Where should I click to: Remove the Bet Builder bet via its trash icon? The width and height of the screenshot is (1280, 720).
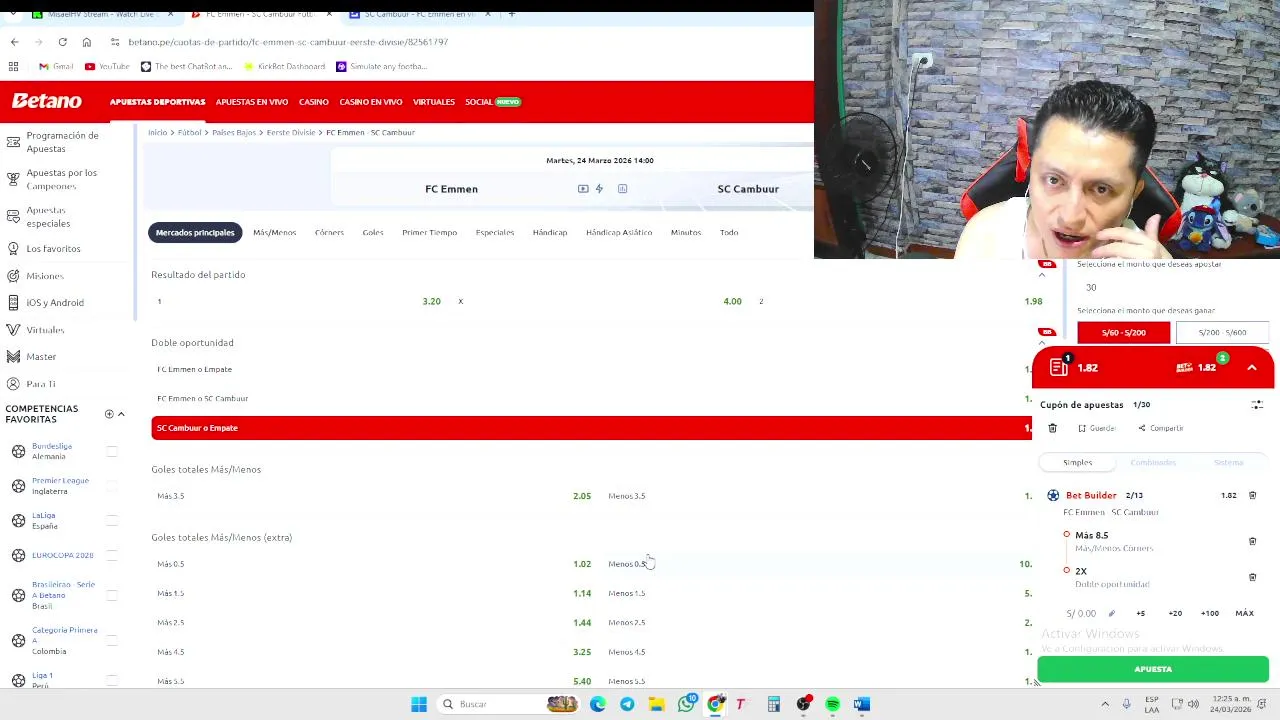pyautogui.click(x=1252, y=495)
